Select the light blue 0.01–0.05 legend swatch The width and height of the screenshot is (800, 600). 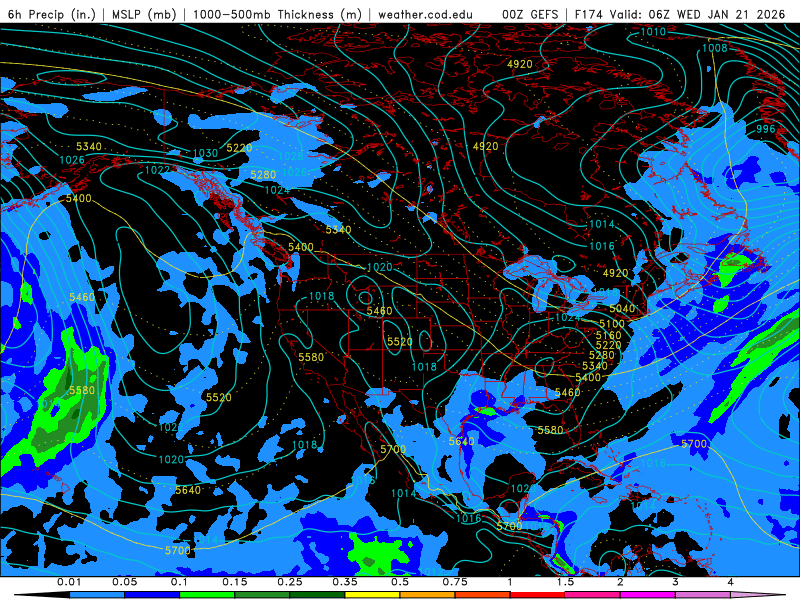(97, 595)
